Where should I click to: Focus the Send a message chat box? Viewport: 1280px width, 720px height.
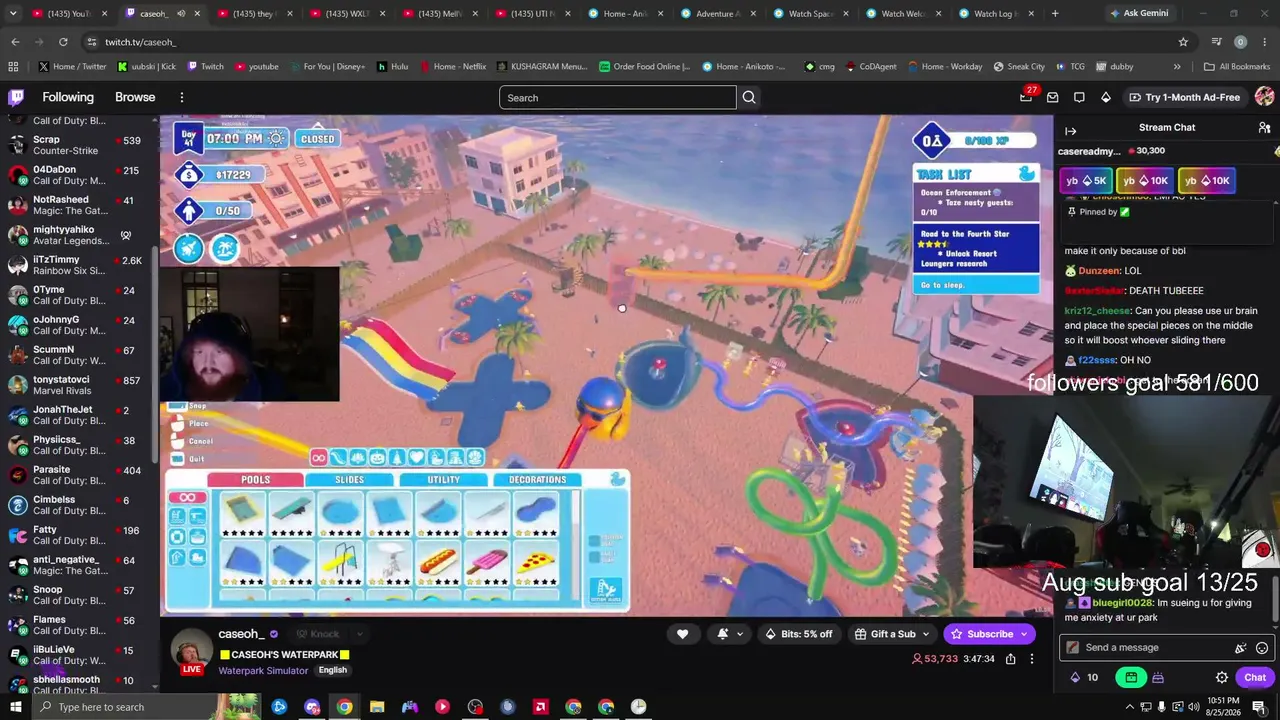click(x=1166, y=648)
